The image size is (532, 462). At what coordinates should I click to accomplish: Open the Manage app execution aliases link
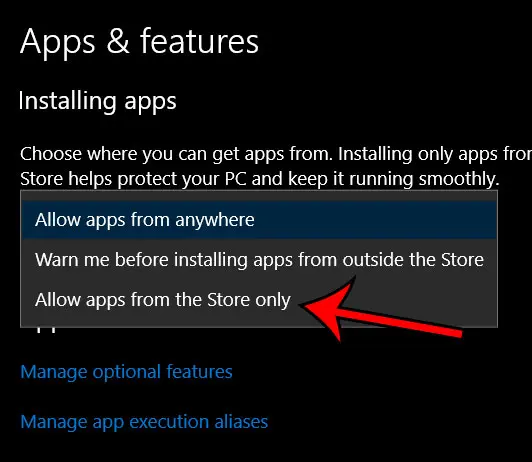144,422
